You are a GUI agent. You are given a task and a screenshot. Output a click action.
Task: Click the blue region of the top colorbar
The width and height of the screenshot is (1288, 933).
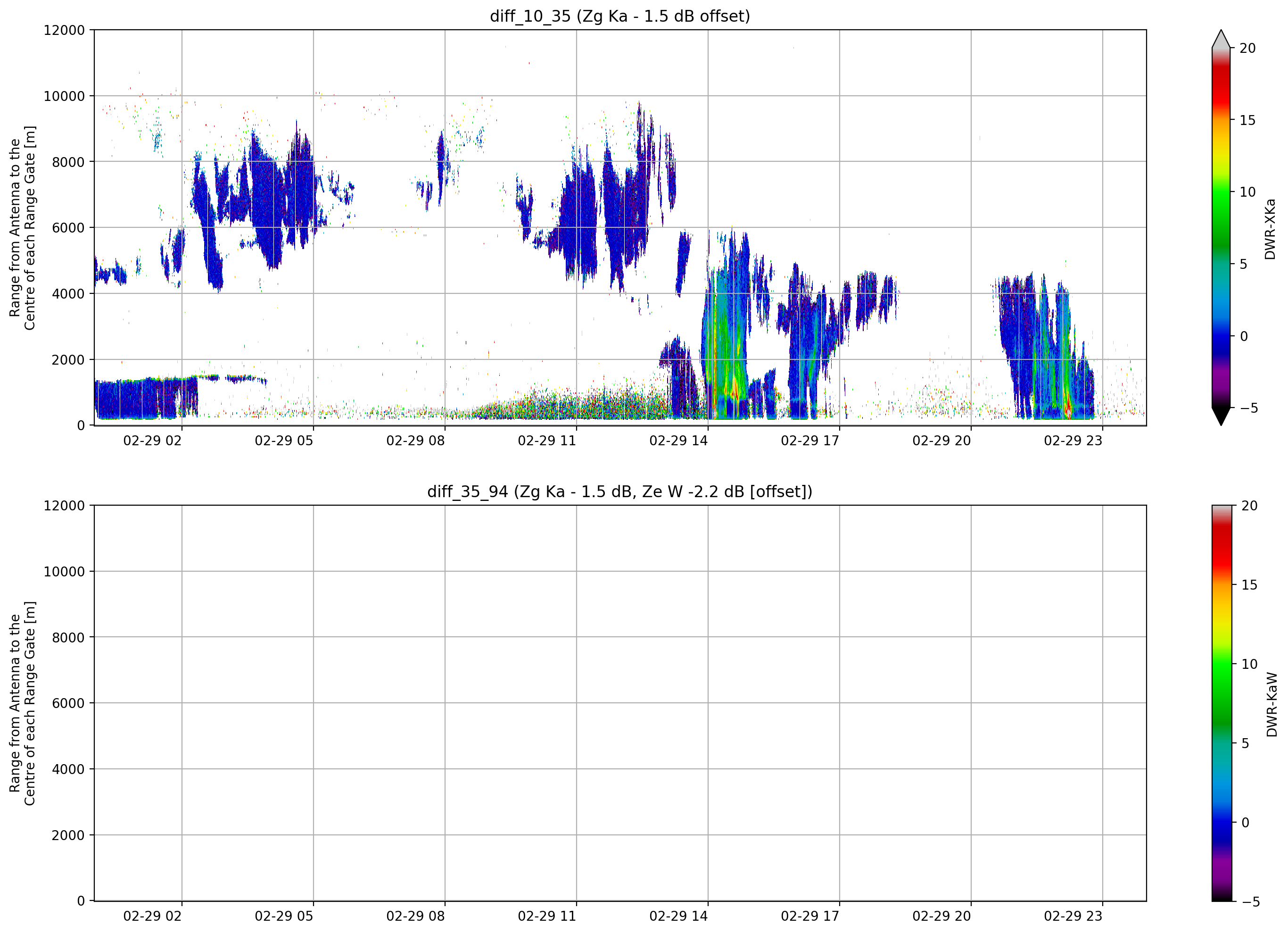[x=1221, y=335]
